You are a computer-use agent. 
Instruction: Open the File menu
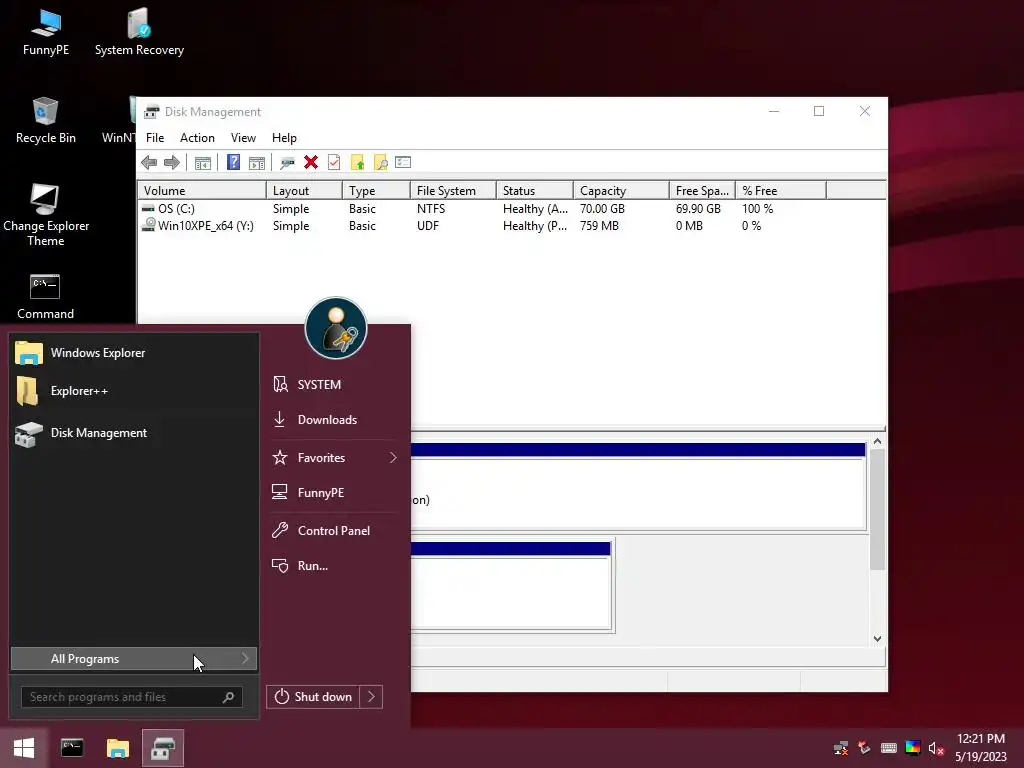tap(155, 138)
